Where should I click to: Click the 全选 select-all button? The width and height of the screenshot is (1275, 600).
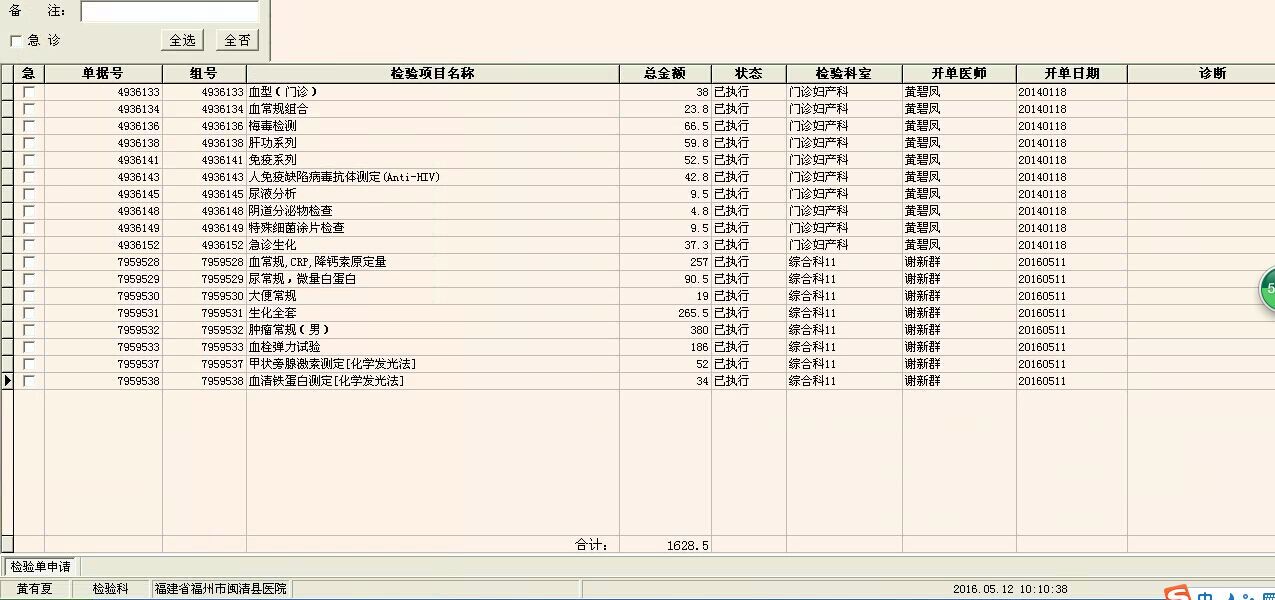coord(182,40)
